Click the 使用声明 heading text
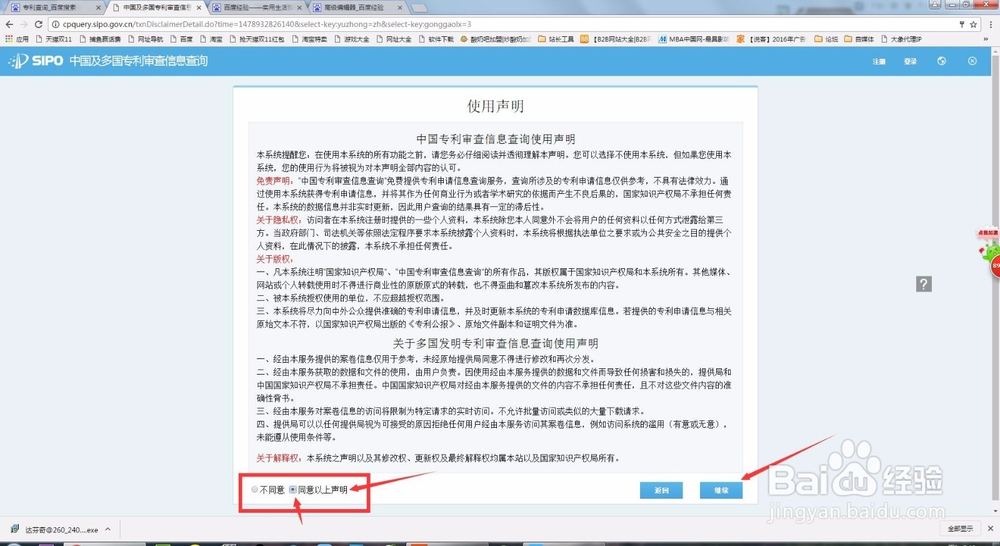Screen dimensions: 1000x546 tap(496, 106)
